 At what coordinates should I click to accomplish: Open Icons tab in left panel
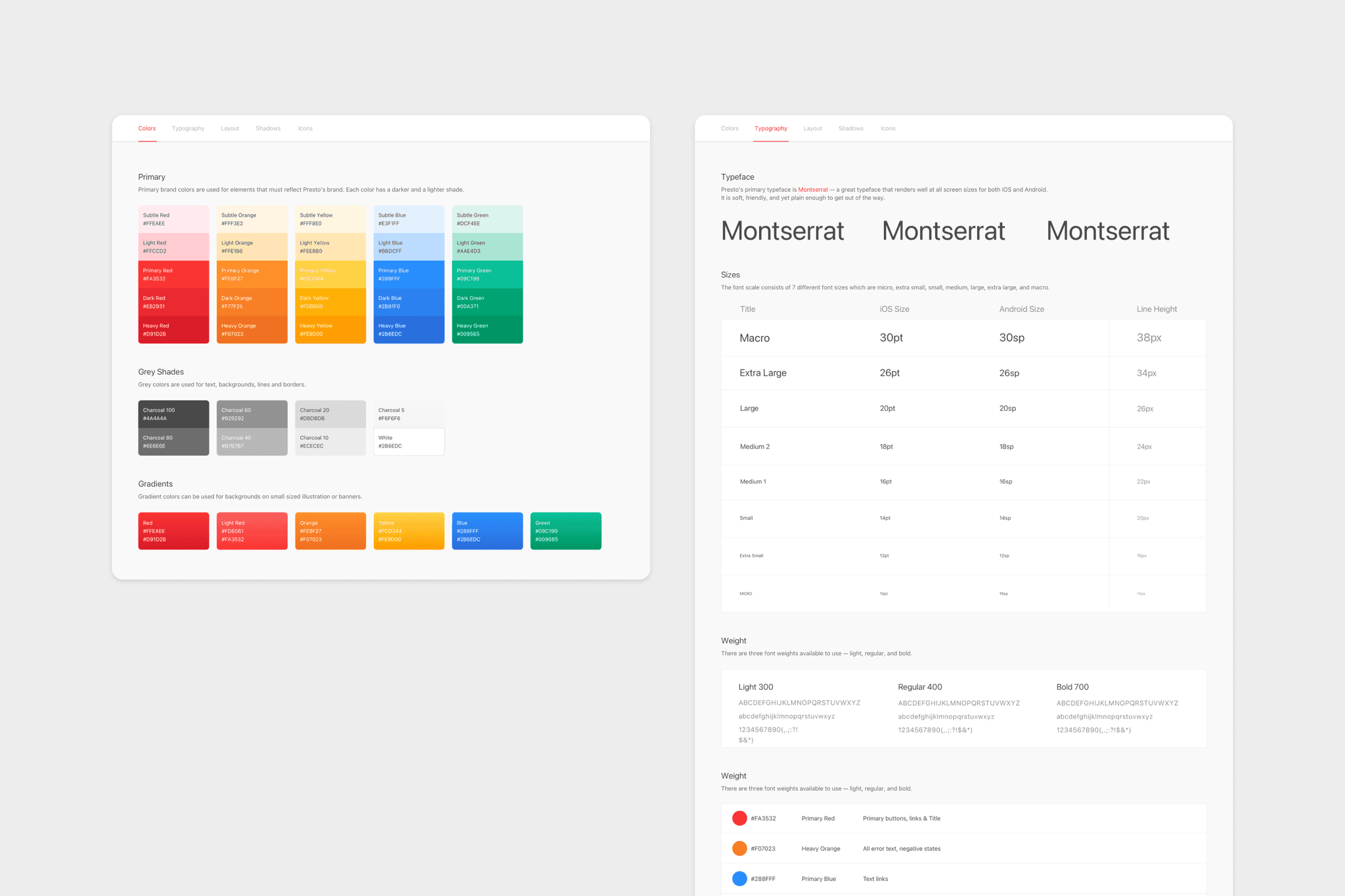(305, 129)
